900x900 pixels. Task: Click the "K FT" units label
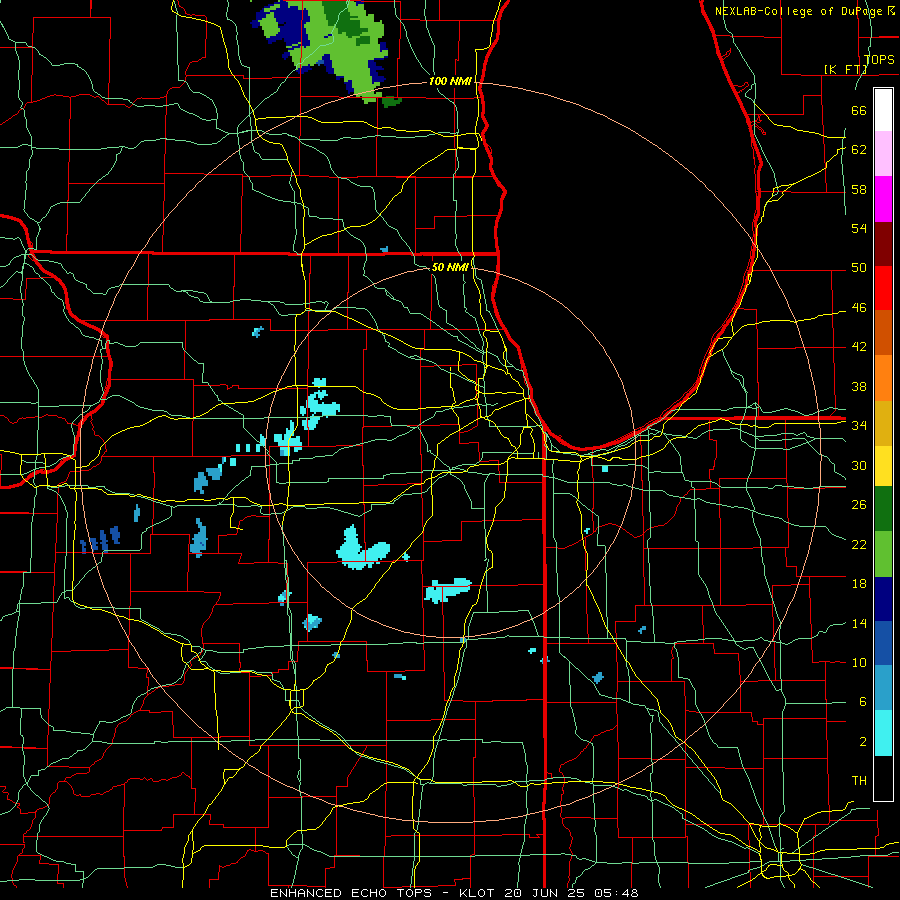(x=846, y=69)
